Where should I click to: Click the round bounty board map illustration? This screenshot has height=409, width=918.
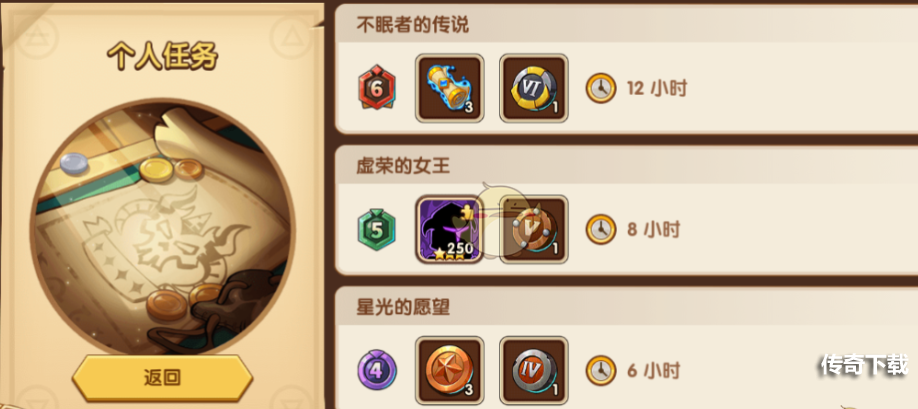click(x=162, y=228)
